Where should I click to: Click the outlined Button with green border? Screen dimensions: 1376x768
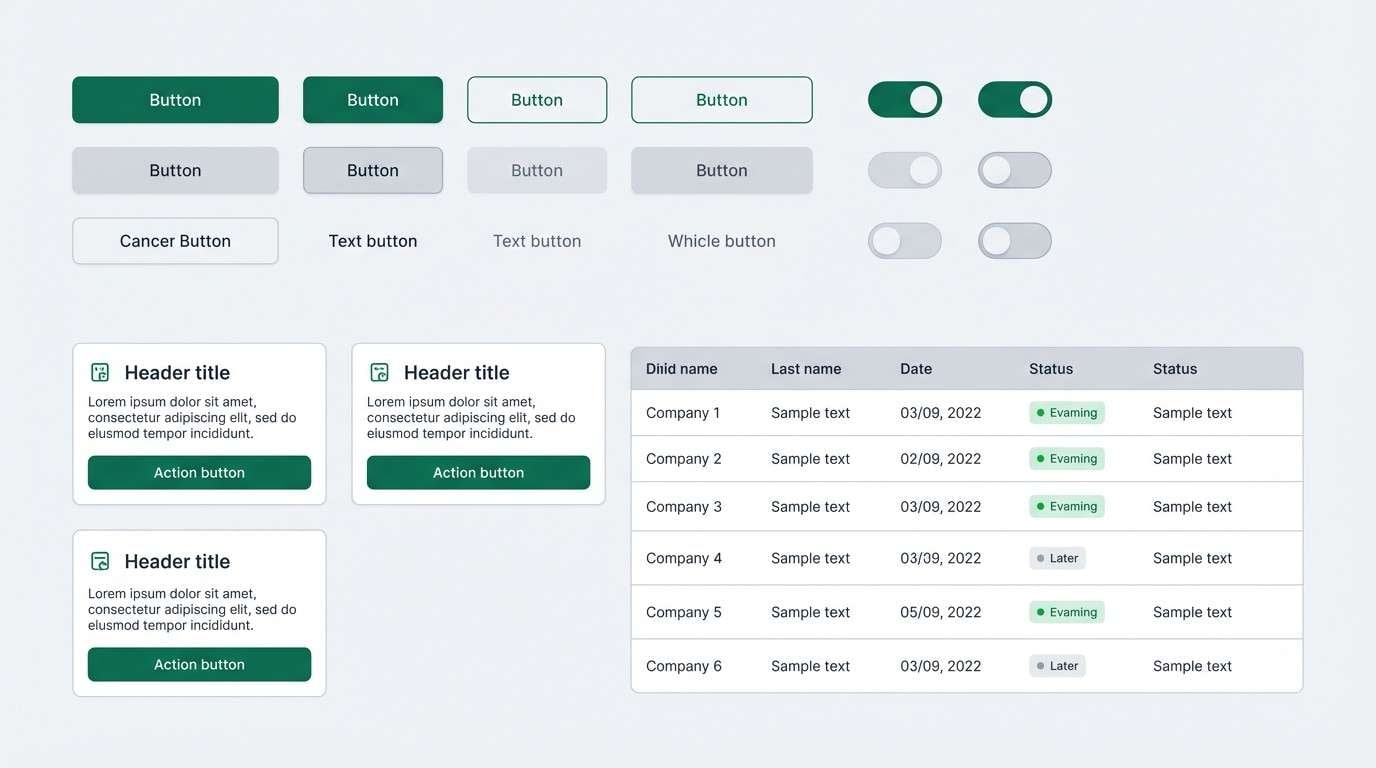tap(537, 99)
